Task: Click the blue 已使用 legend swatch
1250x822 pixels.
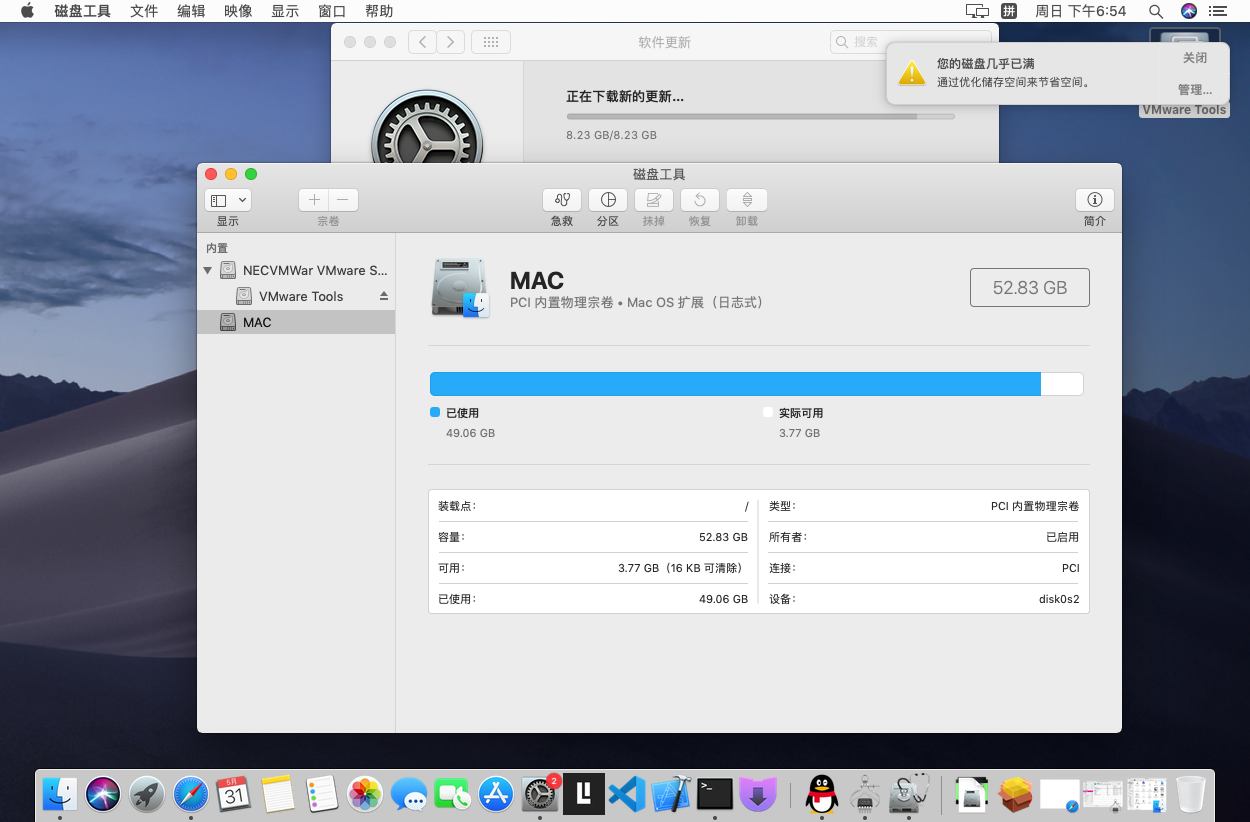Action: point(435,412)
